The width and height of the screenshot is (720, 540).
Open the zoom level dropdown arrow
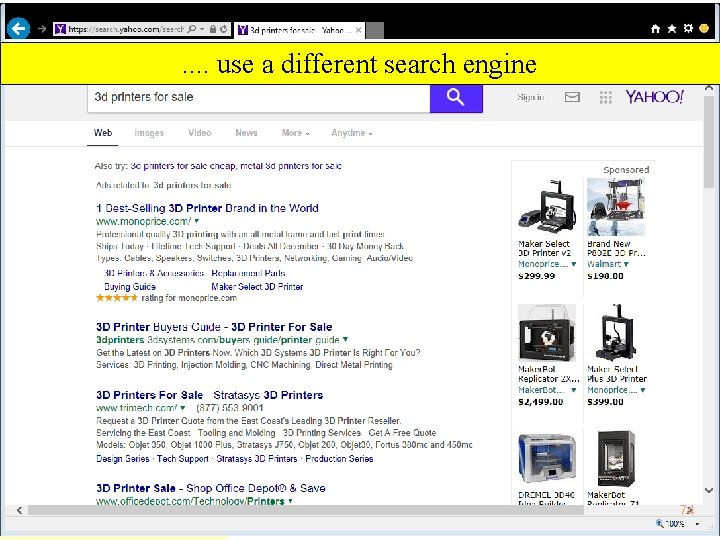tap(697, 524)
